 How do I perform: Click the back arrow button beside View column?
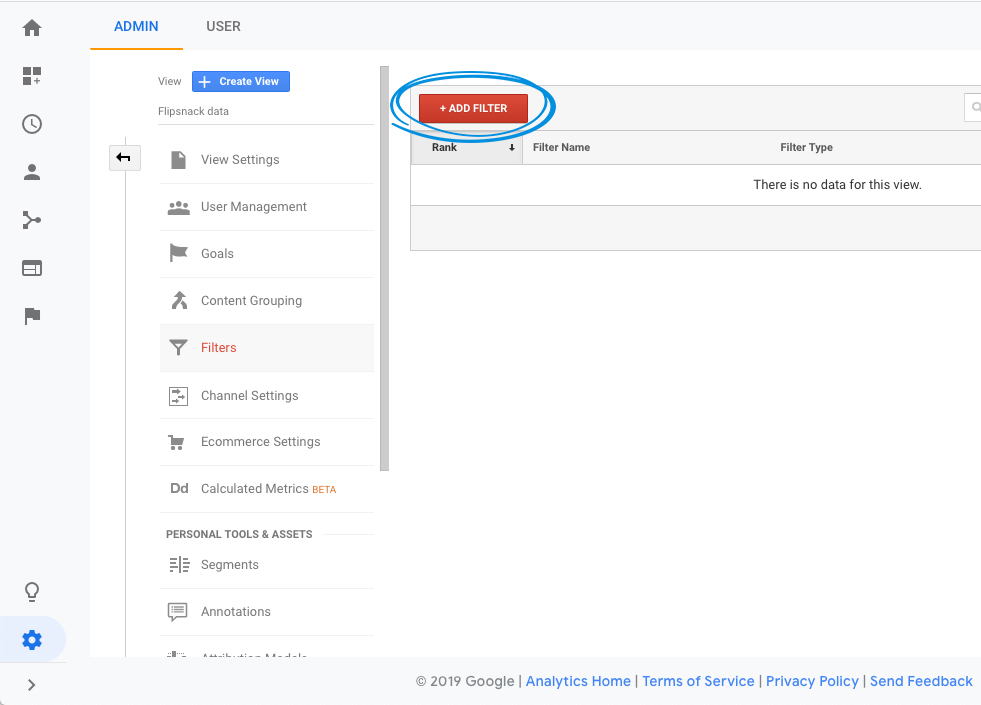125,158
